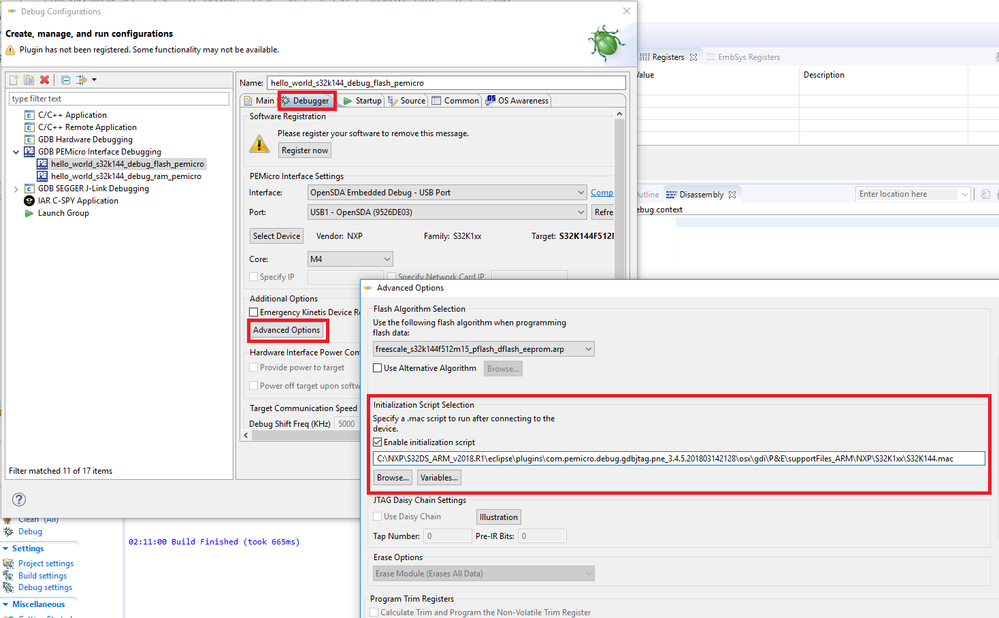Click Browse... under initialization script path
This screenshot has height=618, width=999.
click(392, 477)
